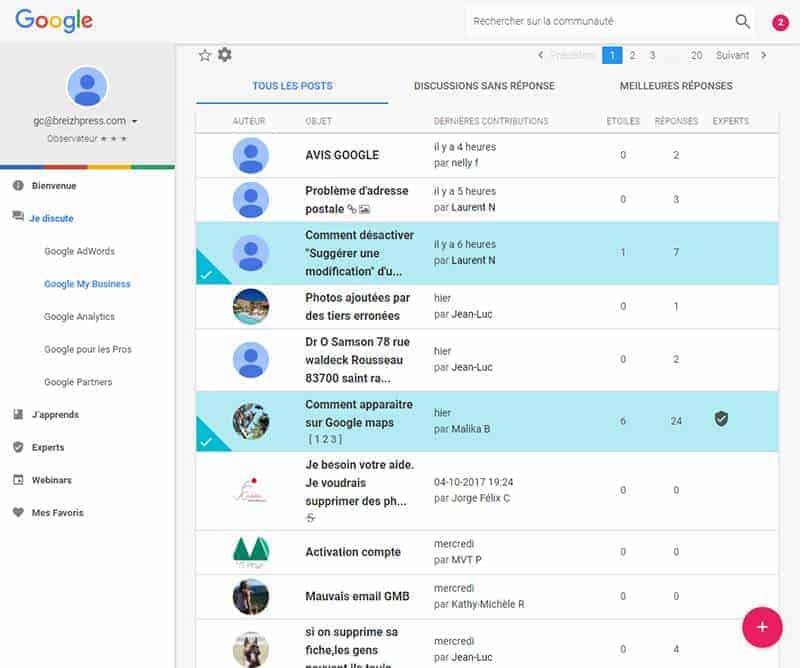Open Photos ajoutées par des tiers erronées

click(x=358, y=306)
